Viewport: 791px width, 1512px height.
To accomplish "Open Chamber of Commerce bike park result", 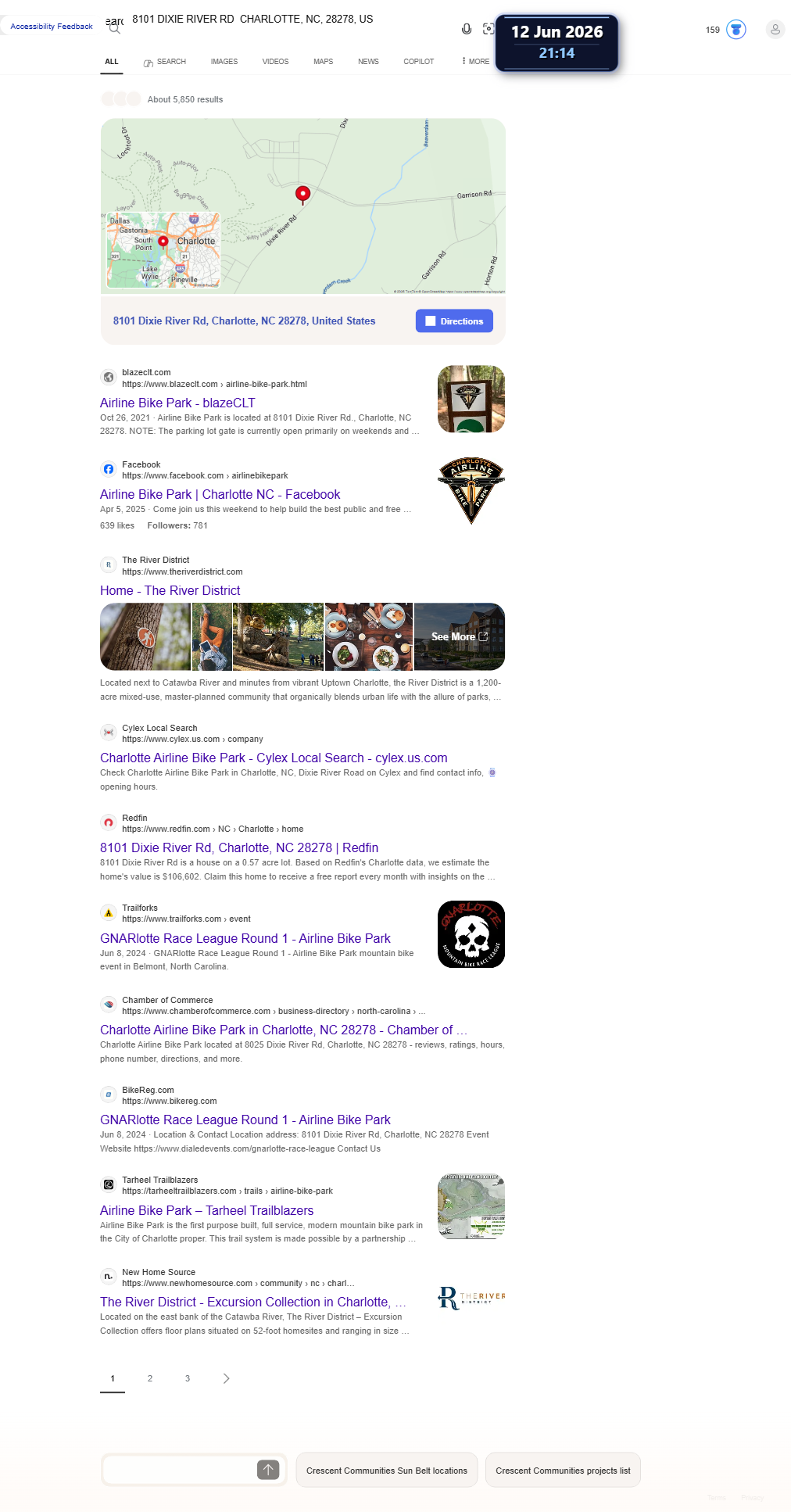I will click(x=284, y=1030).
